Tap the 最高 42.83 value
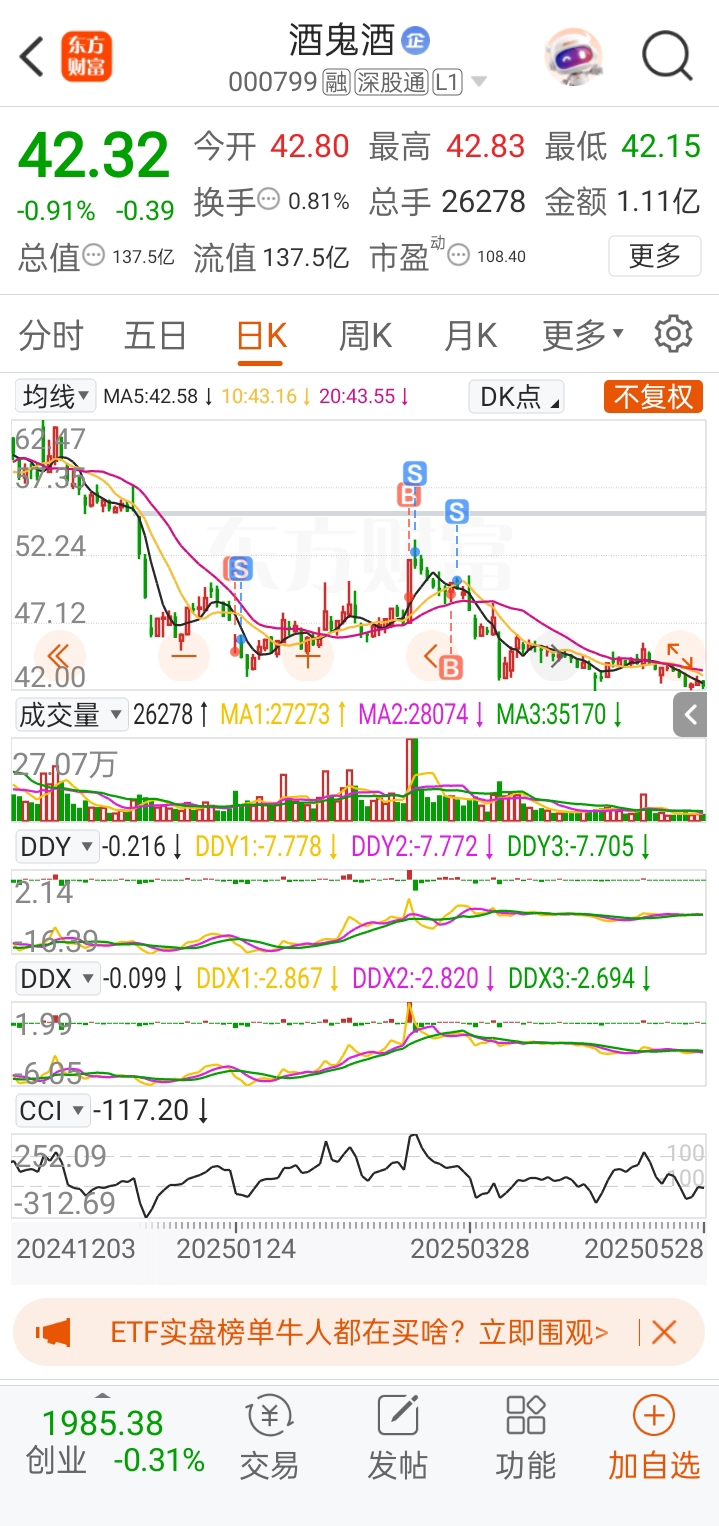The width and height of the screenshot is (719, 1526). click(486, 147)
